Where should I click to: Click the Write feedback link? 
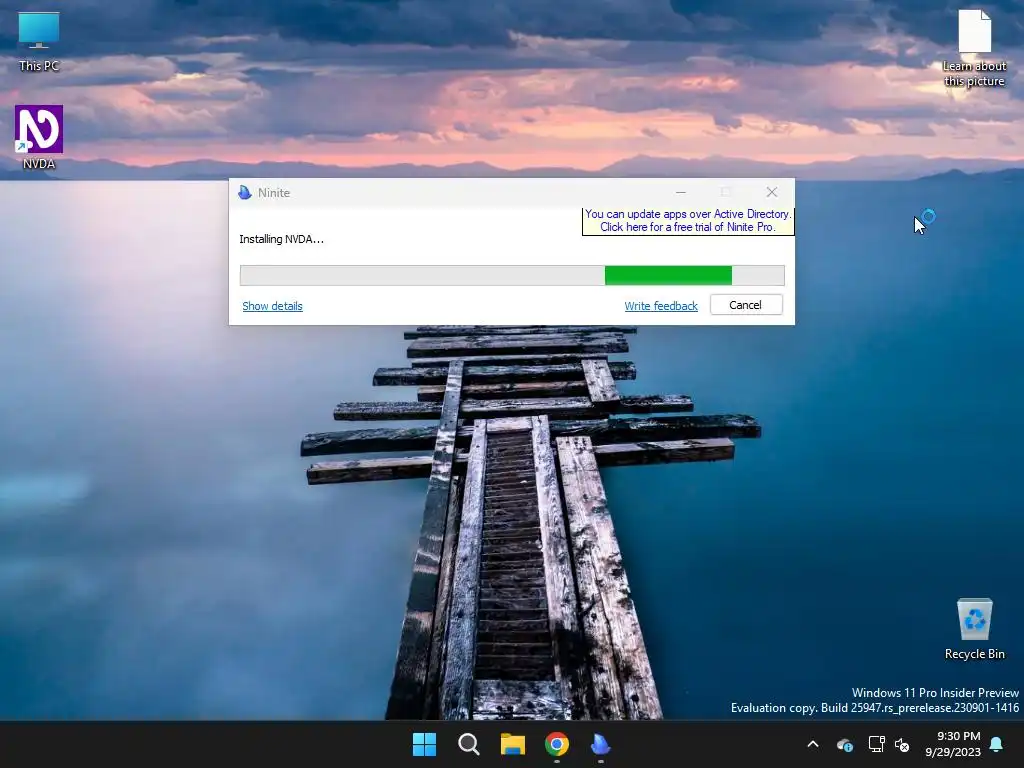click(x=661, y=306)
